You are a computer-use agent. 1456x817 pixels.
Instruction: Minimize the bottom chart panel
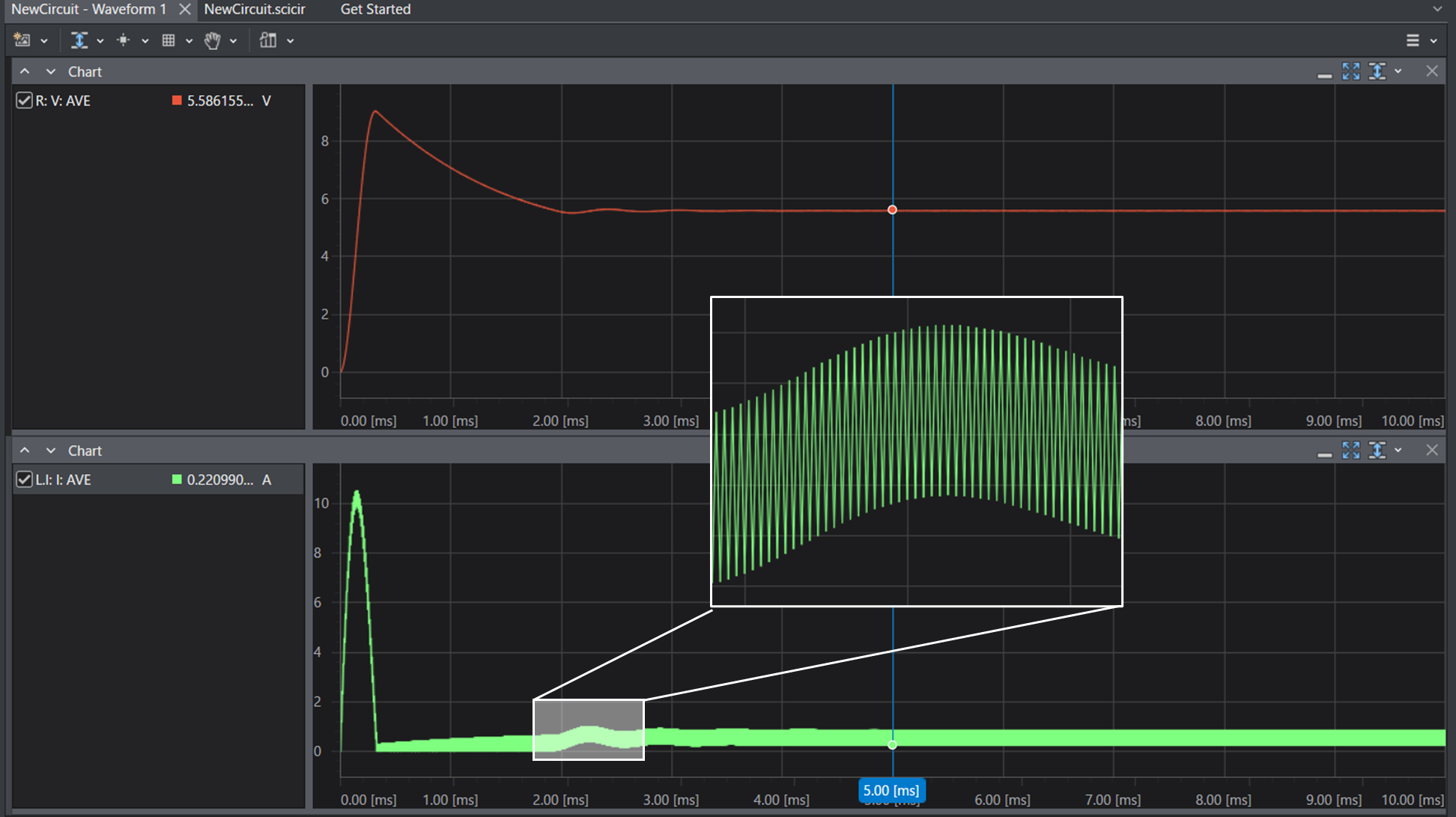1324,453
